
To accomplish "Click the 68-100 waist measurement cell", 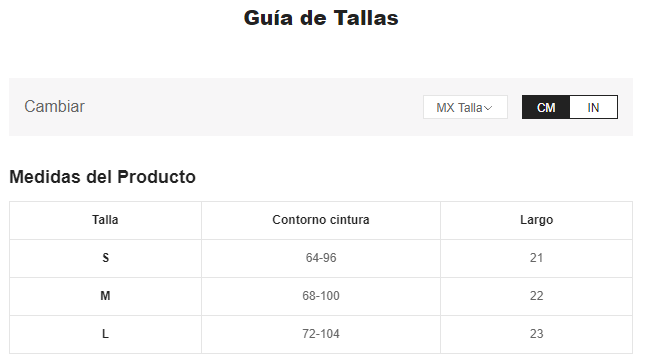I will click(x=321, y=296).
